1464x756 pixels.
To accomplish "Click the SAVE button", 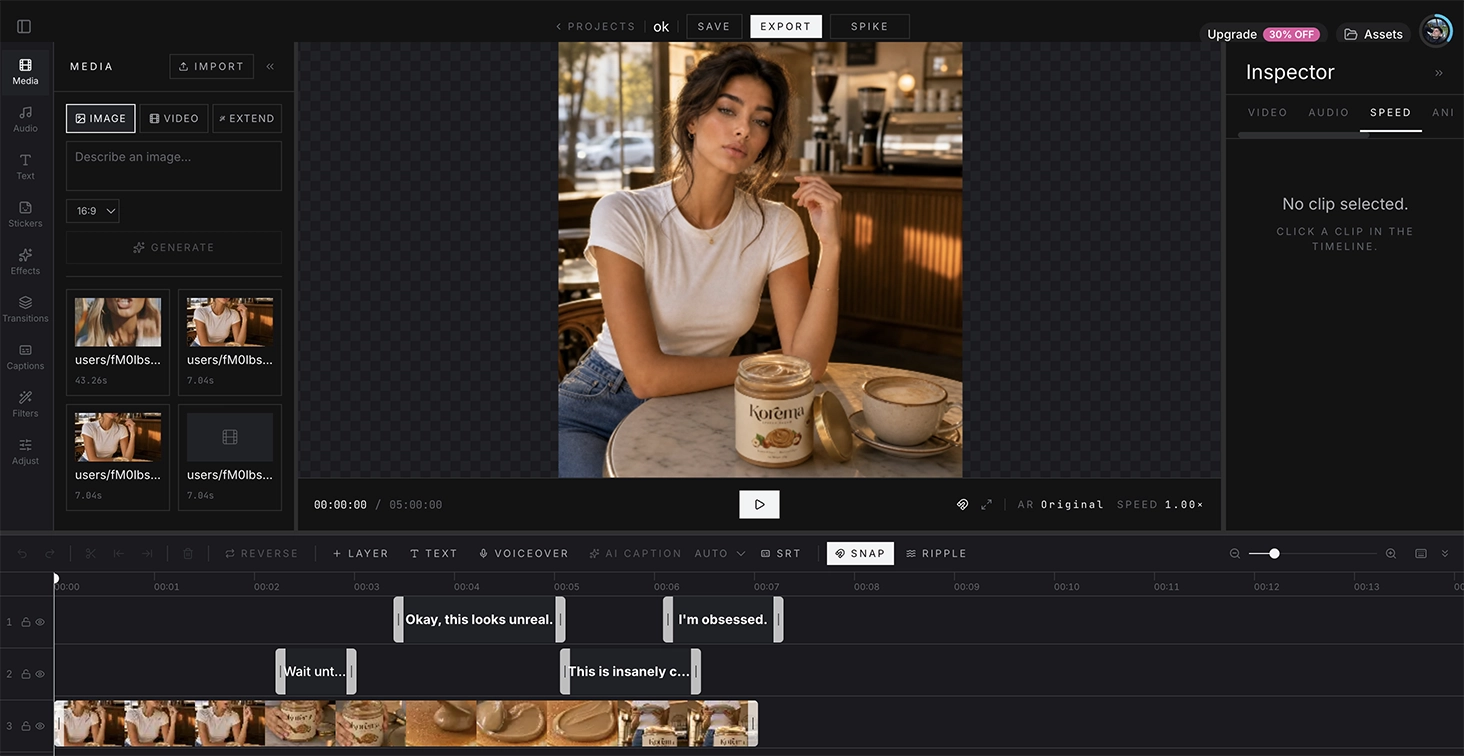I will [714, 26].
